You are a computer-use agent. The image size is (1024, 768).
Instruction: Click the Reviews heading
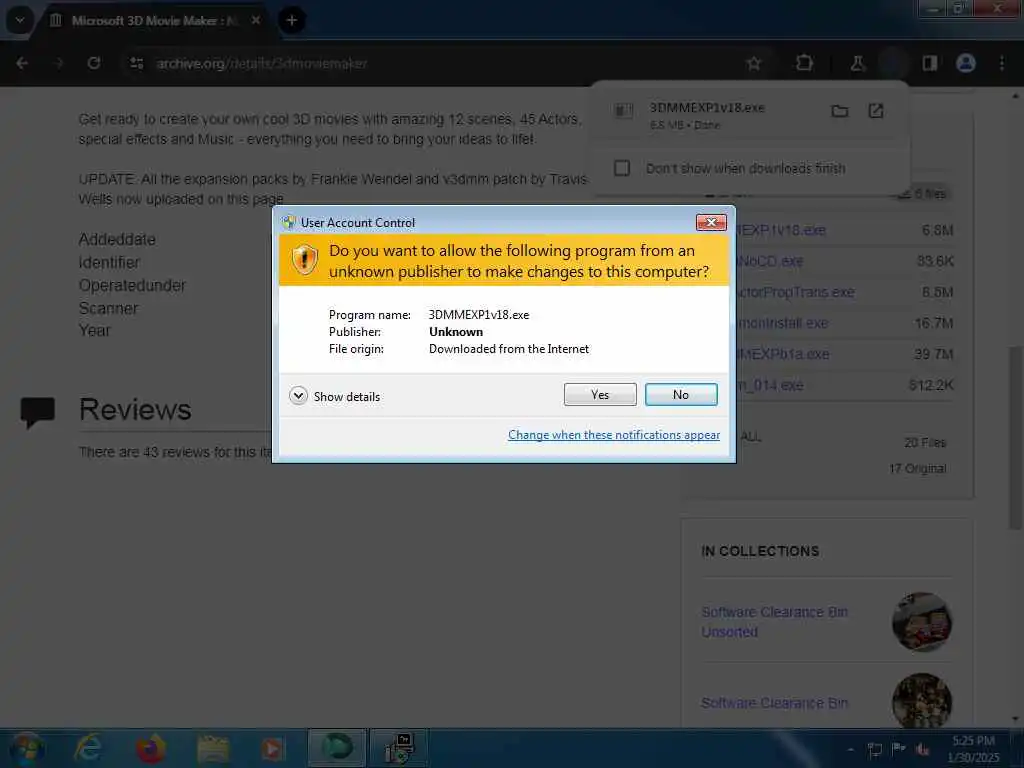coord(135,410)
